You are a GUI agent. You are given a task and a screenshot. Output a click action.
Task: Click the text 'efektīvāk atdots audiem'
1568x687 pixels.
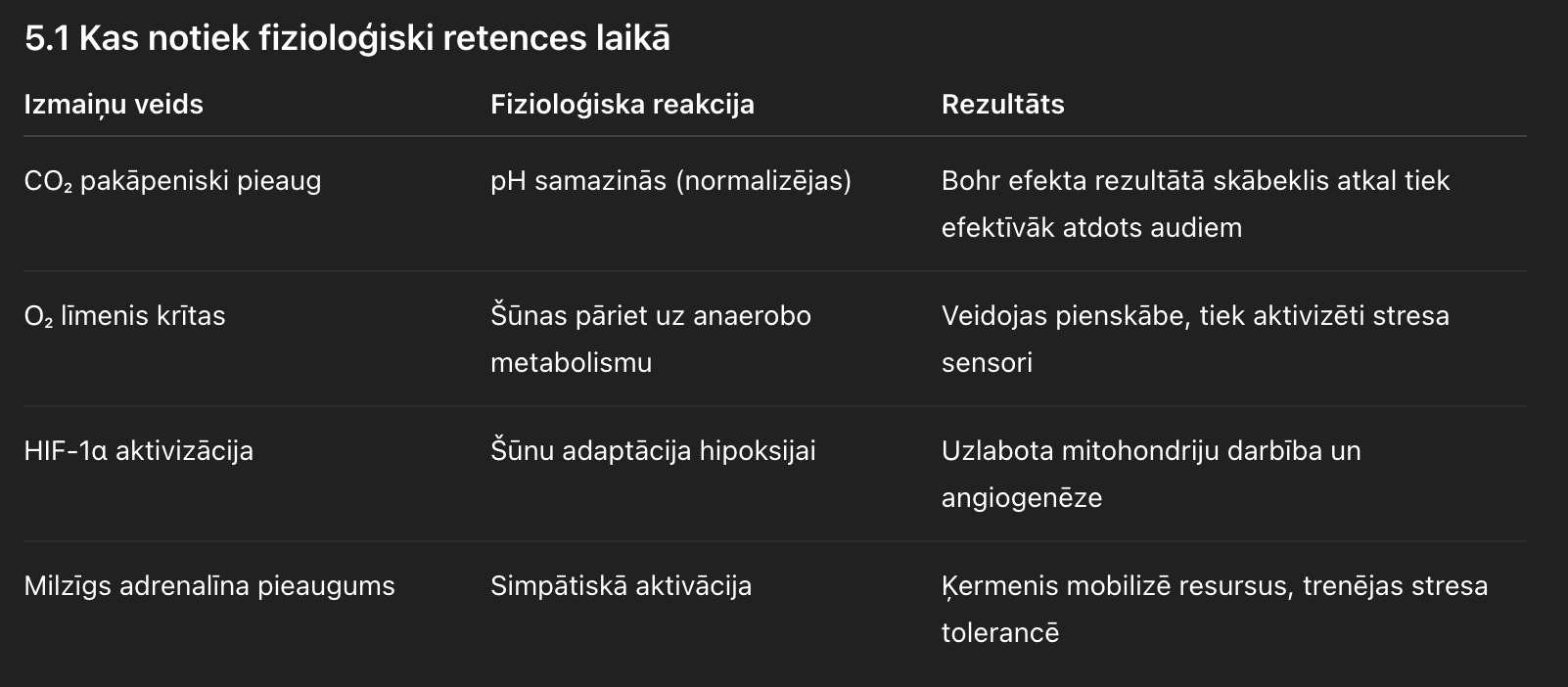[x=1091, y=228]
